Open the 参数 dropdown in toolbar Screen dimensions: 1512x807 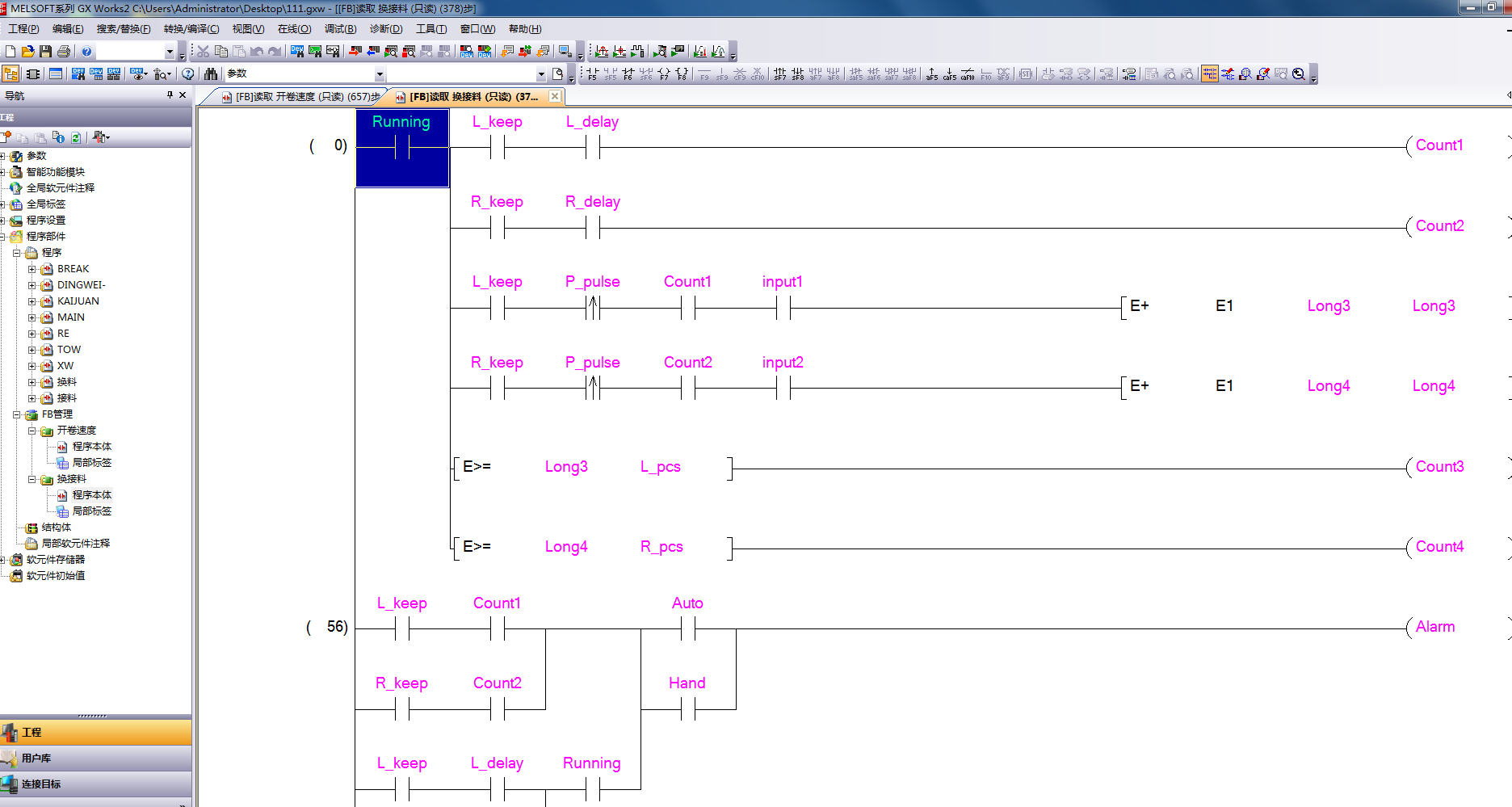380,74
